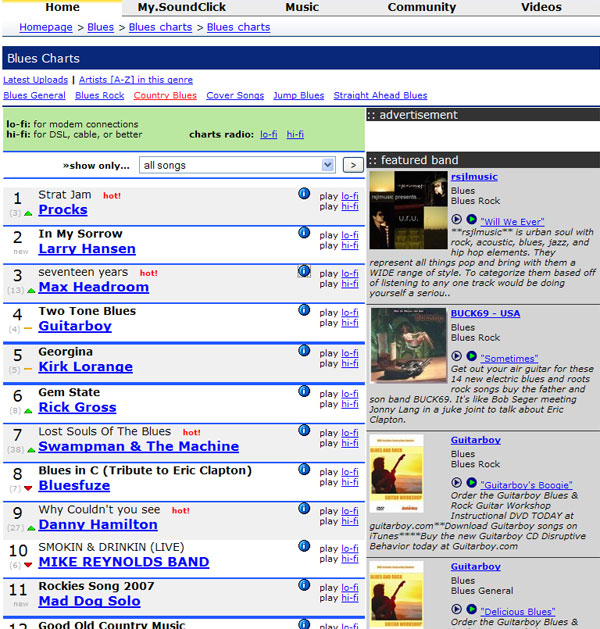
Task: Switch to the Community tab
Action: (x=422, y=7)
